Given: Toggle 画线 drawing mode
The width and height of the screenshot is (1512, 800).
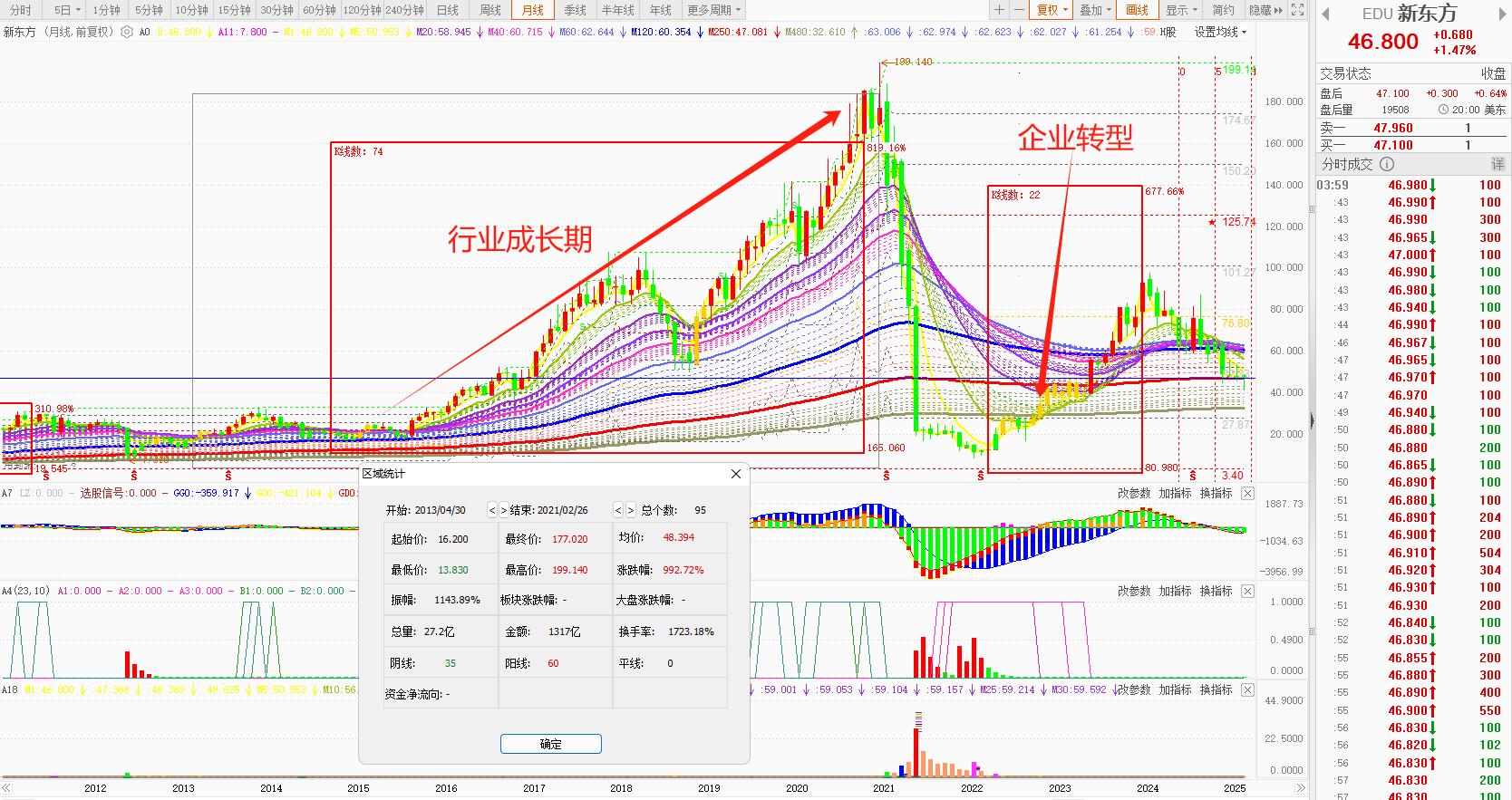Looking at the screenshot, I should click(1137, 10).
